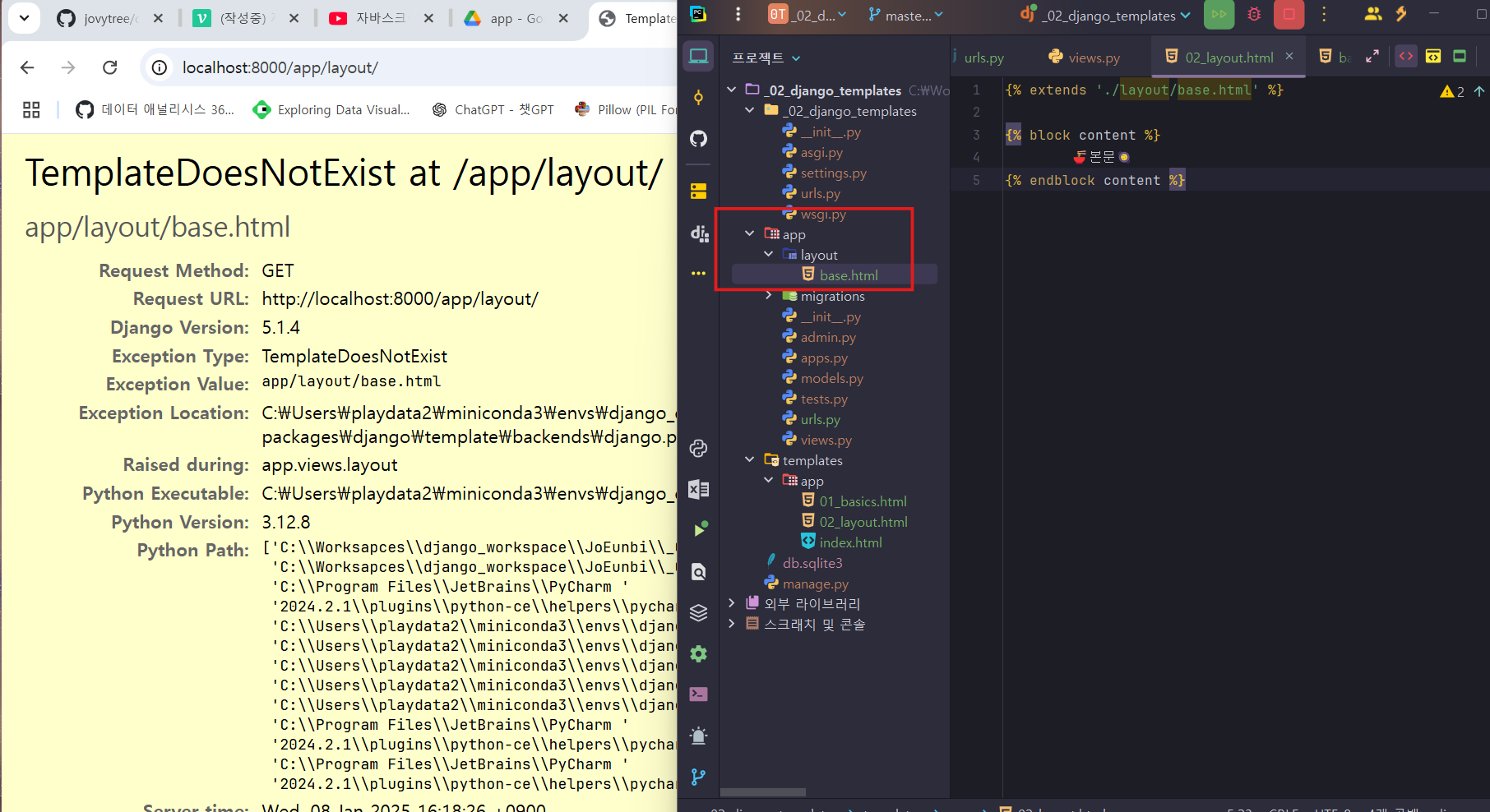
Task: Select the 02_layout.html editor tab
Action: (1229, 57)
